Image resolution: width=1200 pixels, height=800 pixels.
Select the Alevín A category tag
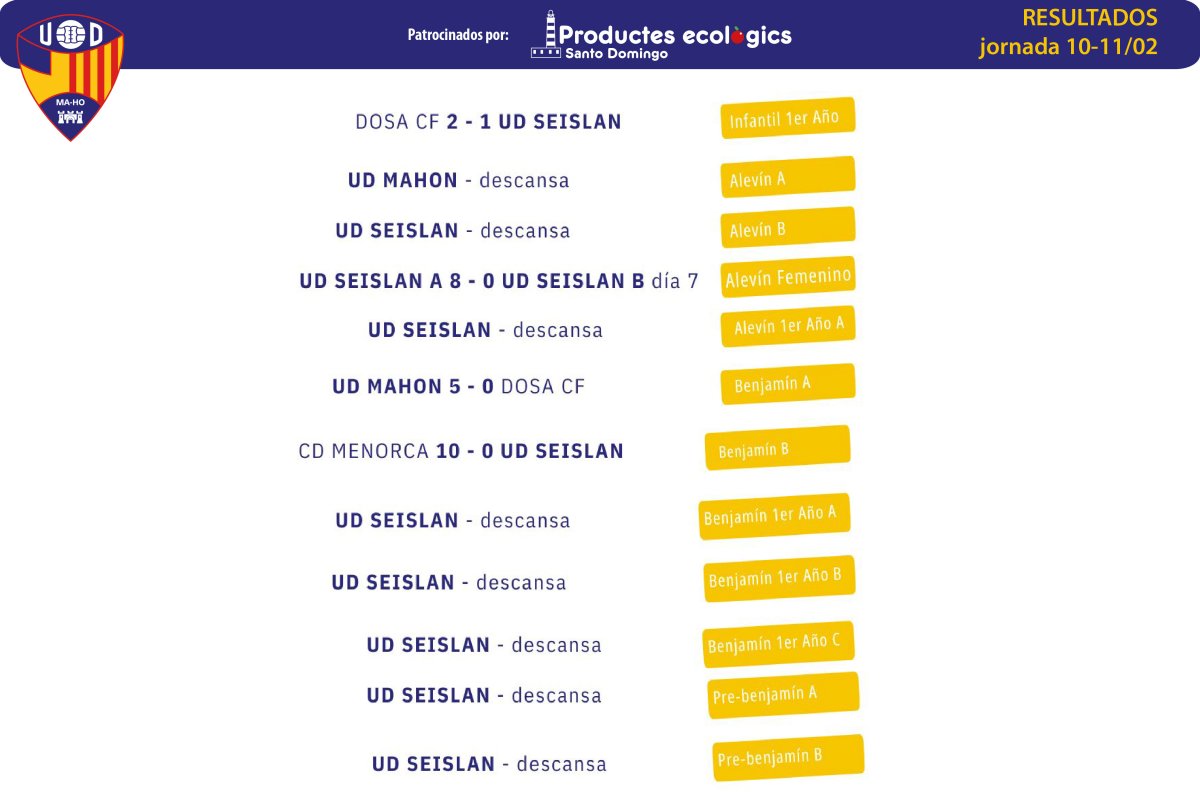click(x=788, y=177)
